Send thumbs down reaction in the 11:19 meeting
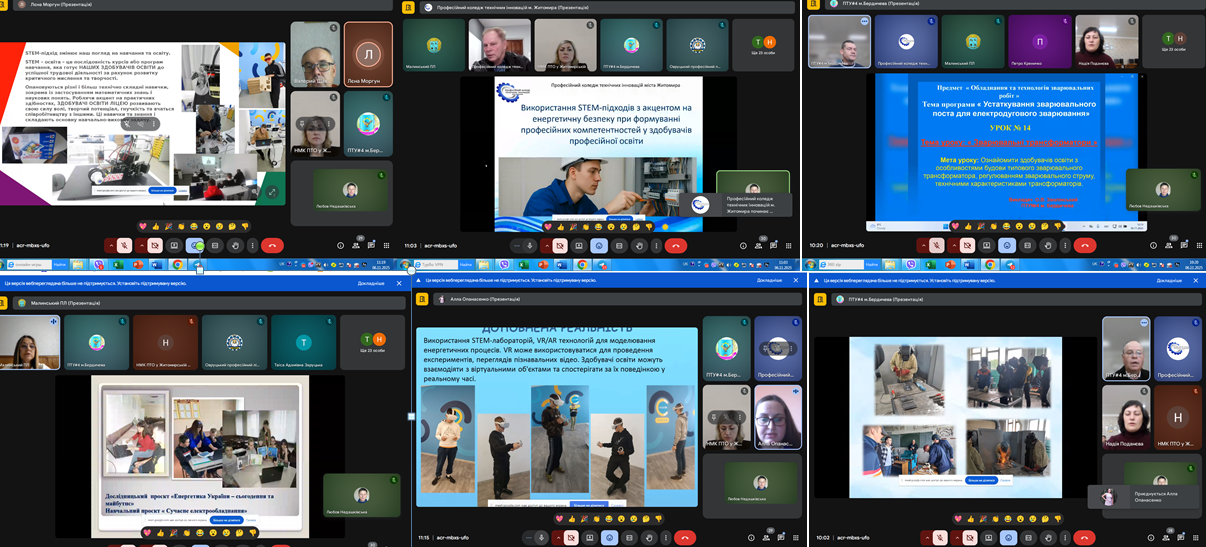The image size is (1206, 547). 246,226
